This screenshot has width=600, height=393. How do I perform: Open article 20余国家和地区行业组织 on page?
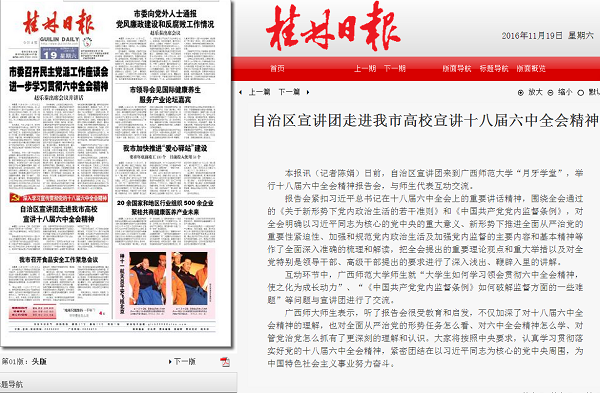click(x=165, y=207)
